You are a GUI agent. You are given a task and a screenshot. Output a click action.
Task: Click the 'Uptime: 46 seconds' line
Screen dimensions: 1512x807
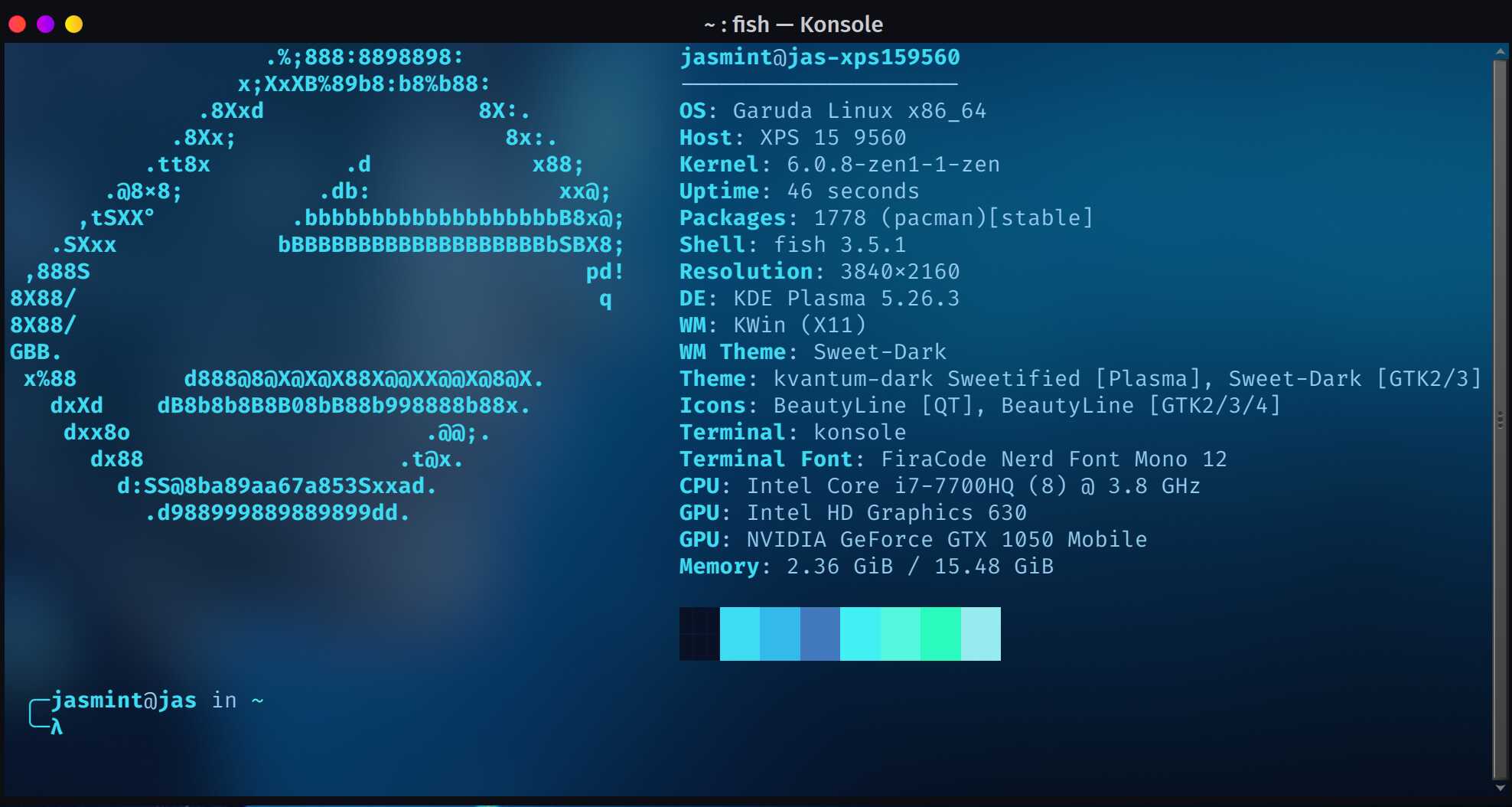(800, 191)
